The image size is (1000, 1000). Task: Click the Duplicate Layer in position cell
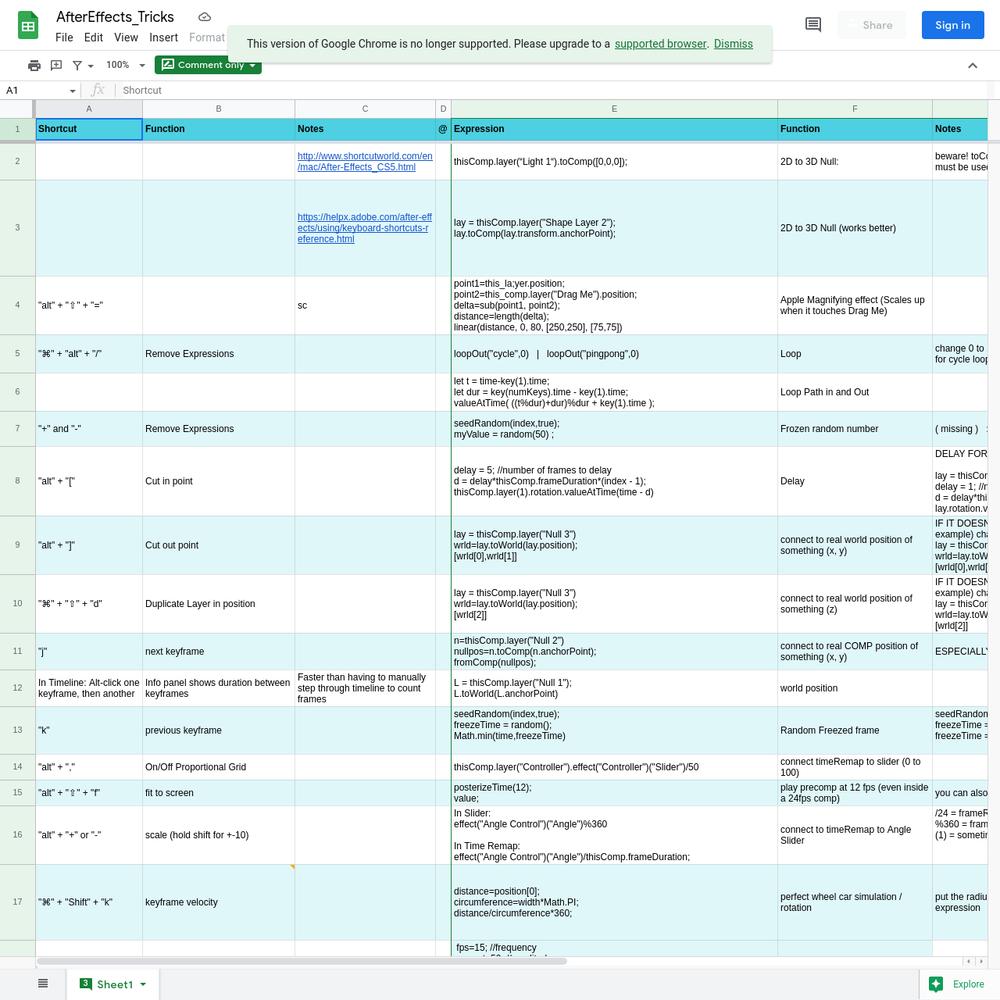[x=218, y=603]
